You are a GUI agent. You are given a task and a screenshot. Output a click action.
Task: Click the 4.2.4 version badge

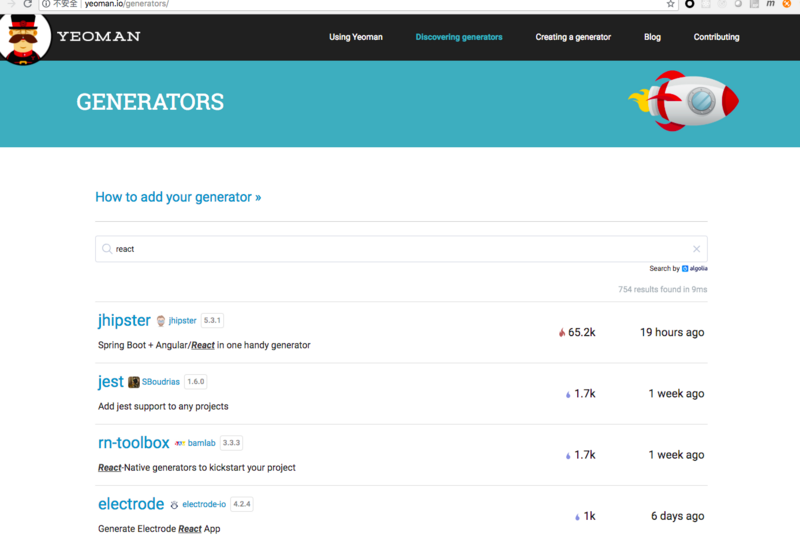click(242, 504)
